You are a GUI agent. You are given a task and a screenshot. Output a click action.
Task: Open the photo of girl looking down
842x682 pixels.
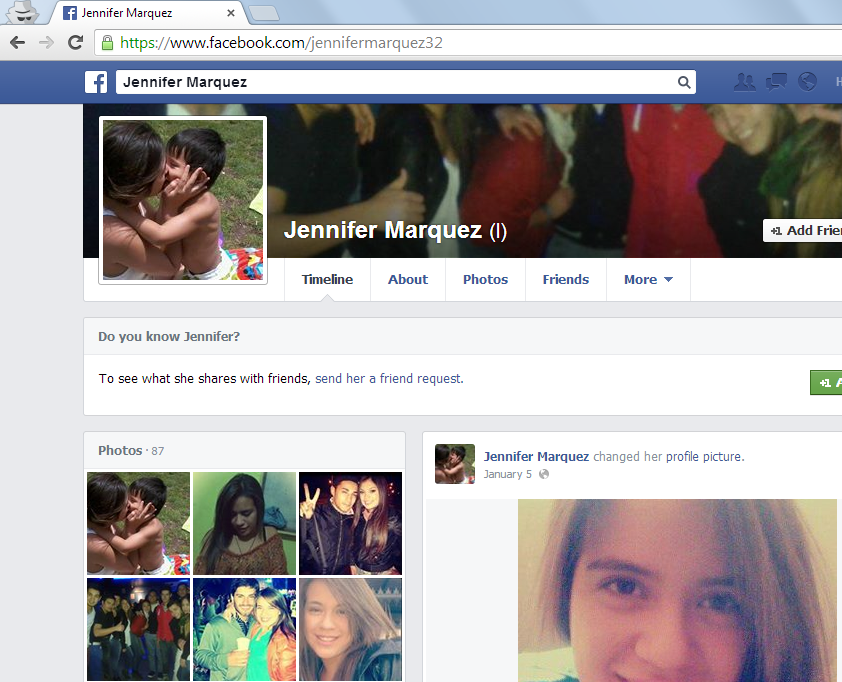coord(244,524)
